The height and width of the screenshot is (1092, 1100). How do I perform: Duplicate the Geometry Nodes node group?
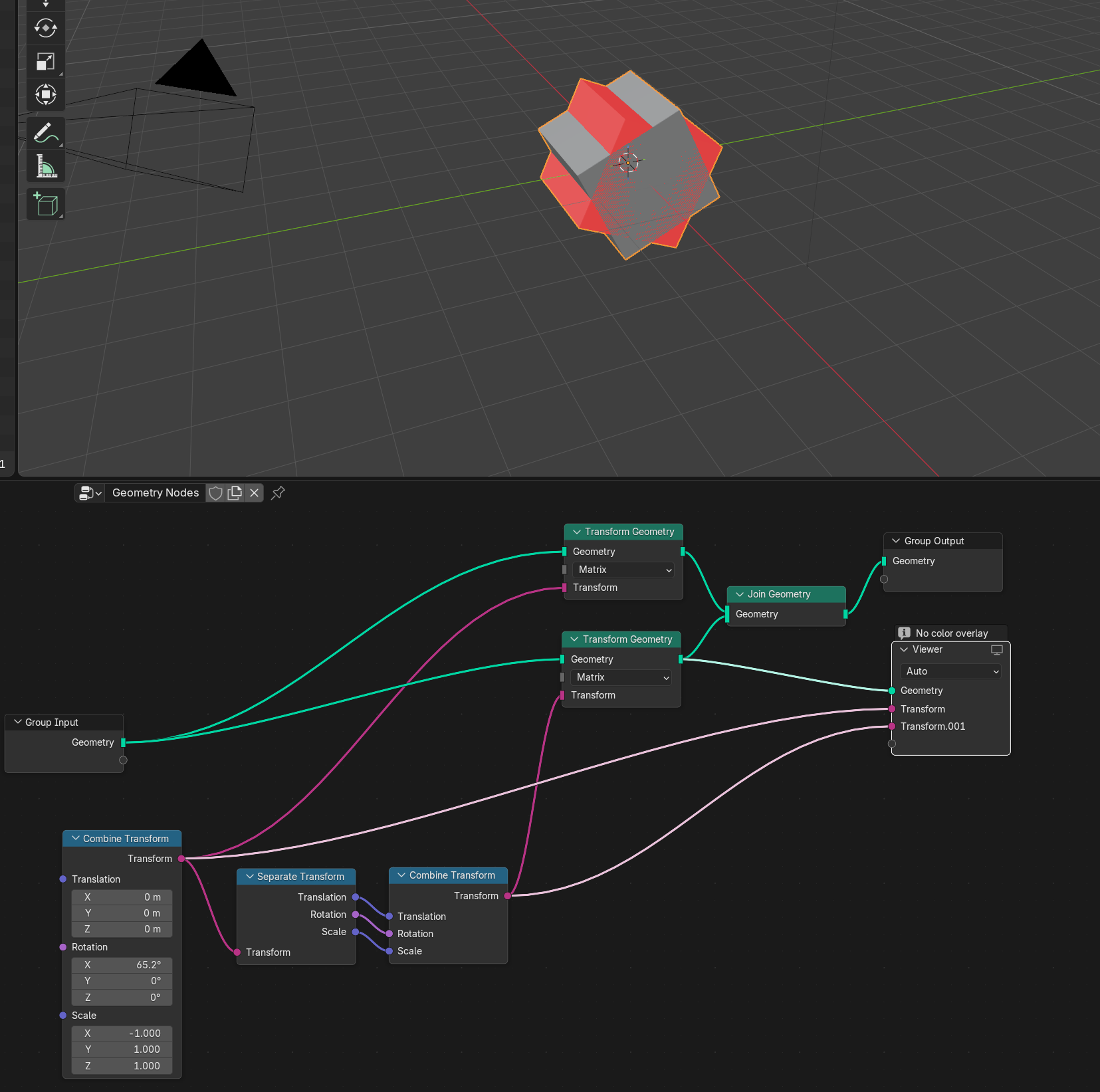tap(235, 493)
